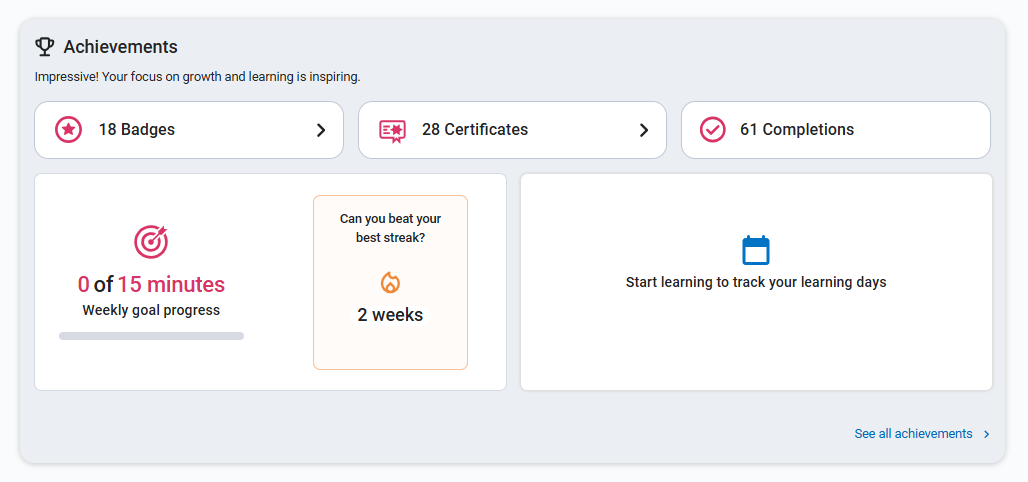The image size is (1028, 482).
Task: Click the weekly goal progress bar
Action: pyautogui.click(x=151, y=336)
